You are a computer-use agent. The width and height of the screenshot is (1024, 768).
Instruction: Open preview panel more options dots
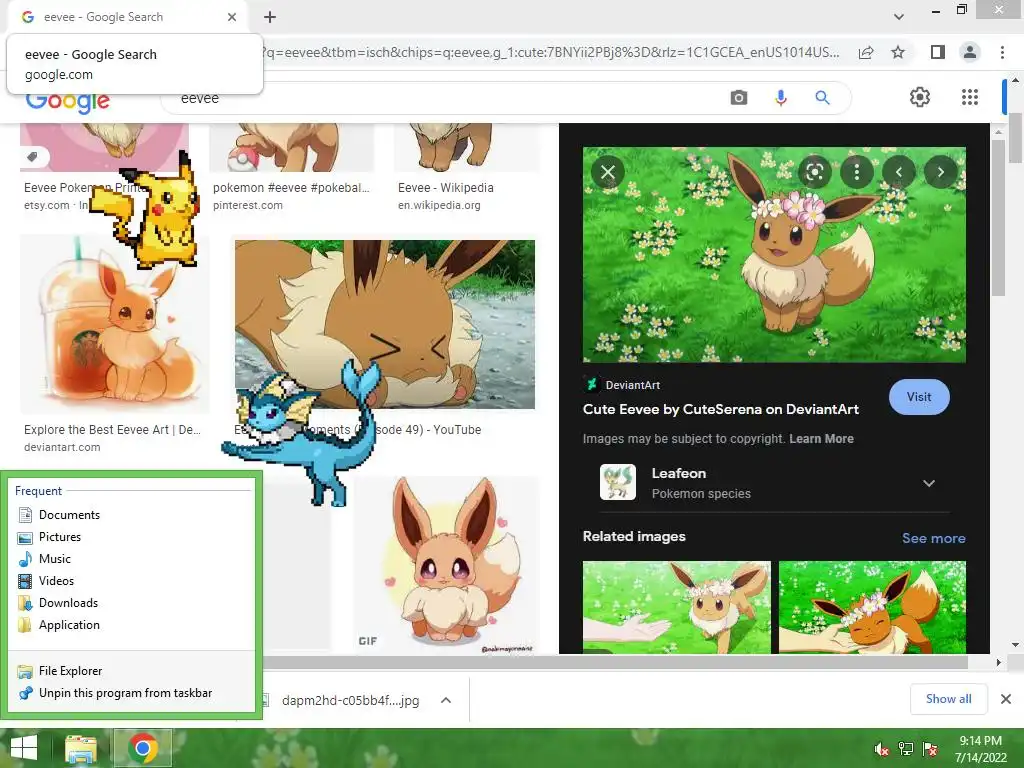pos(857,172)
